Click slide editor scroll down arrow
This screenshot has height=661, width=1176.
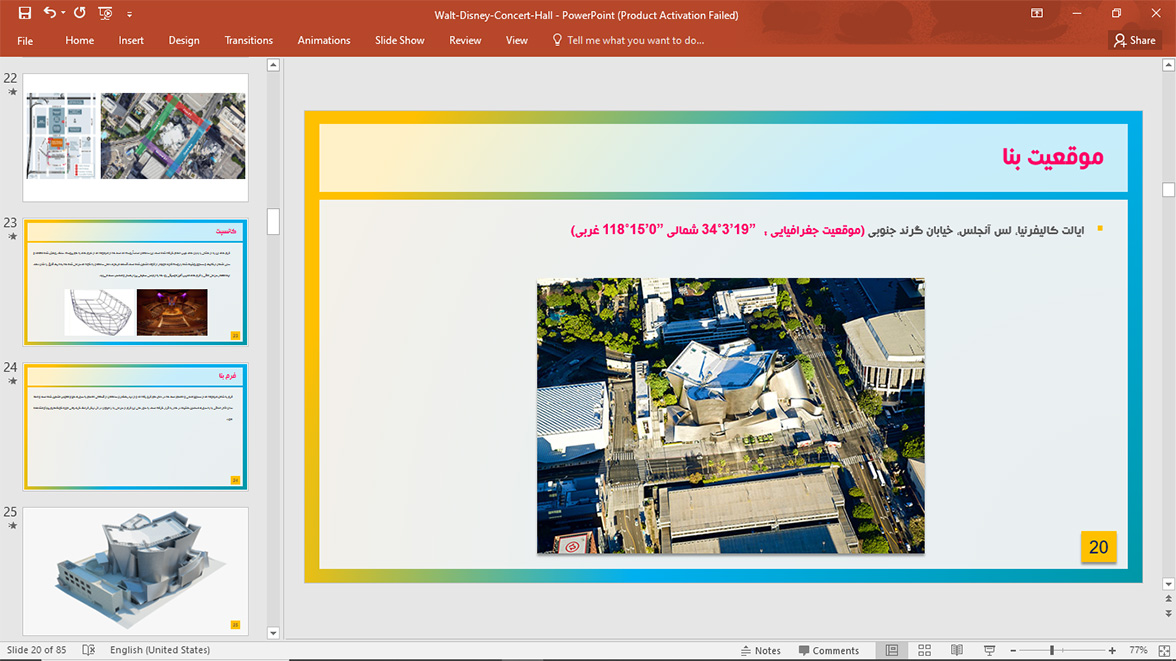1168,584
